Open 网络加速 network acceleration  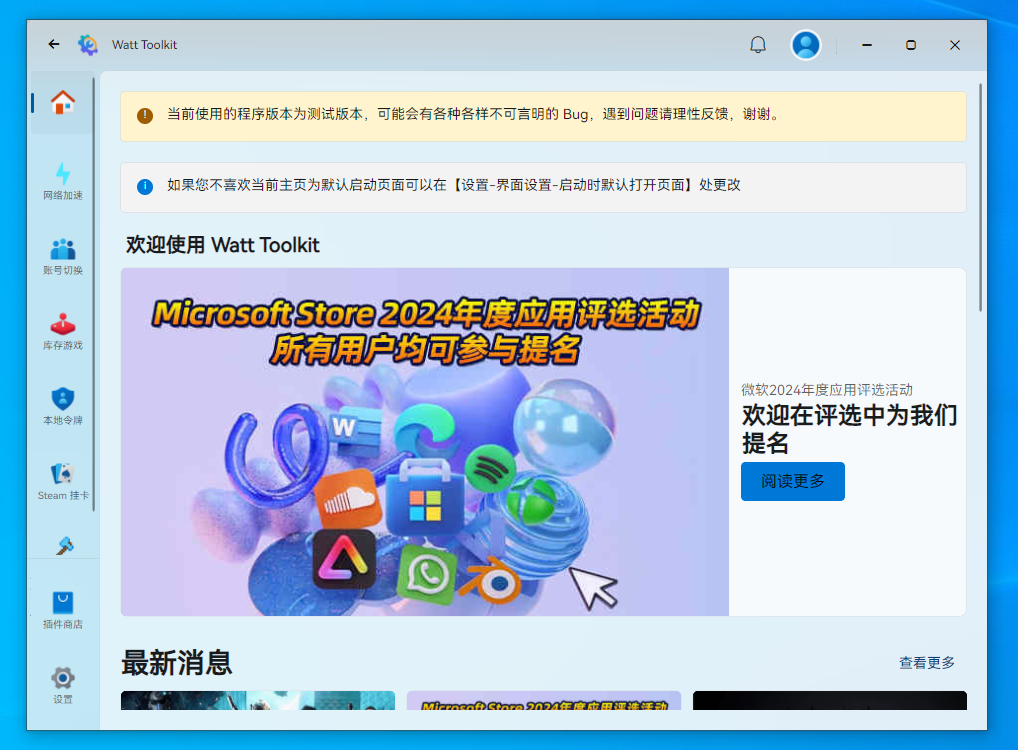(63, 181)
